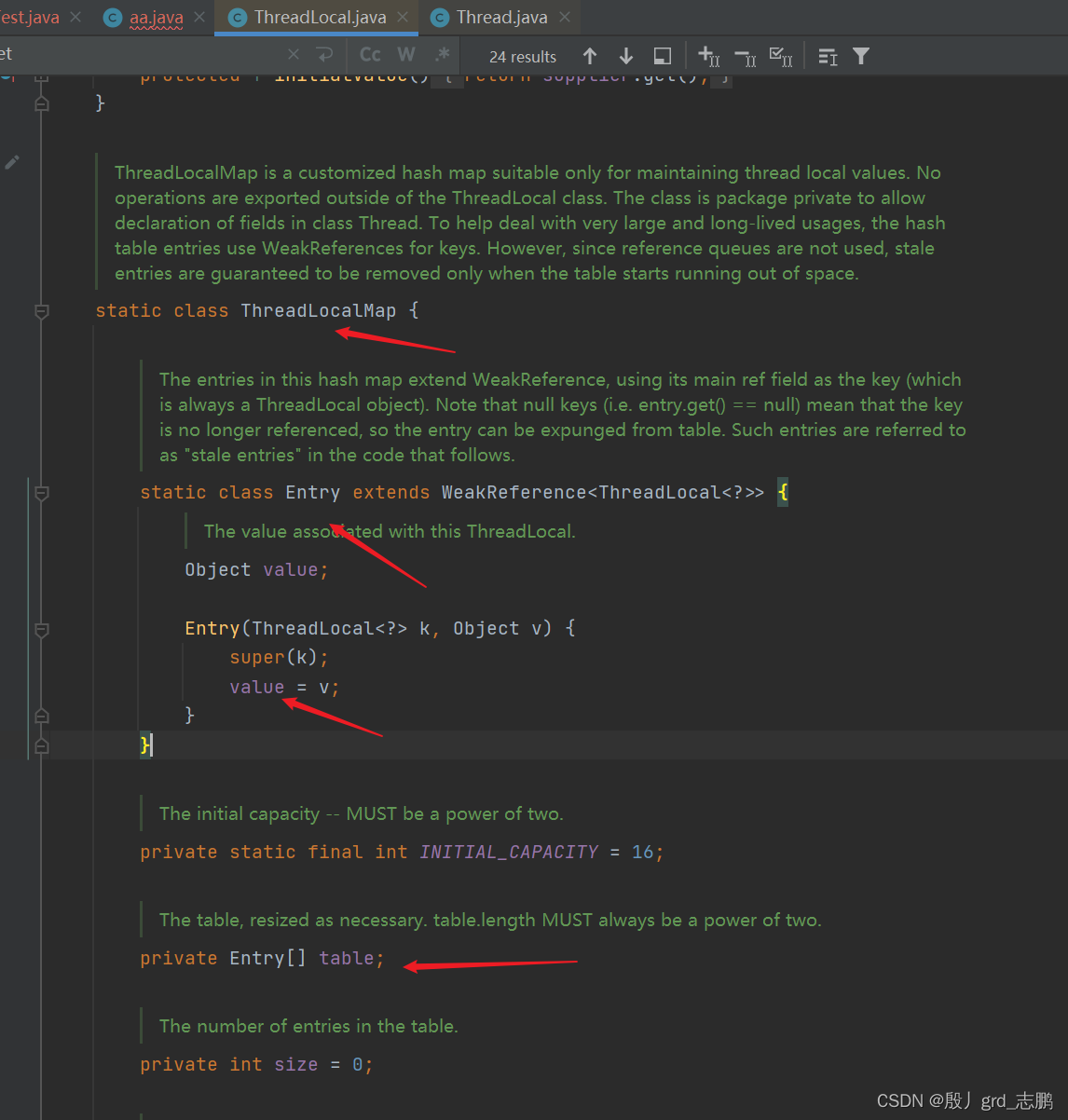The width and height of the screenshot is (1068, 1120).
Task: Toggle Match Case (Cc) search option
Action: click(370, 55)
